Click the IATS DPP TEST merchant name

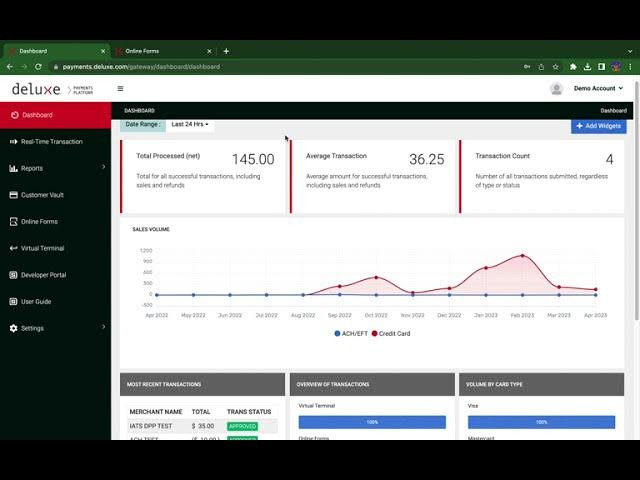coord(151,426)
